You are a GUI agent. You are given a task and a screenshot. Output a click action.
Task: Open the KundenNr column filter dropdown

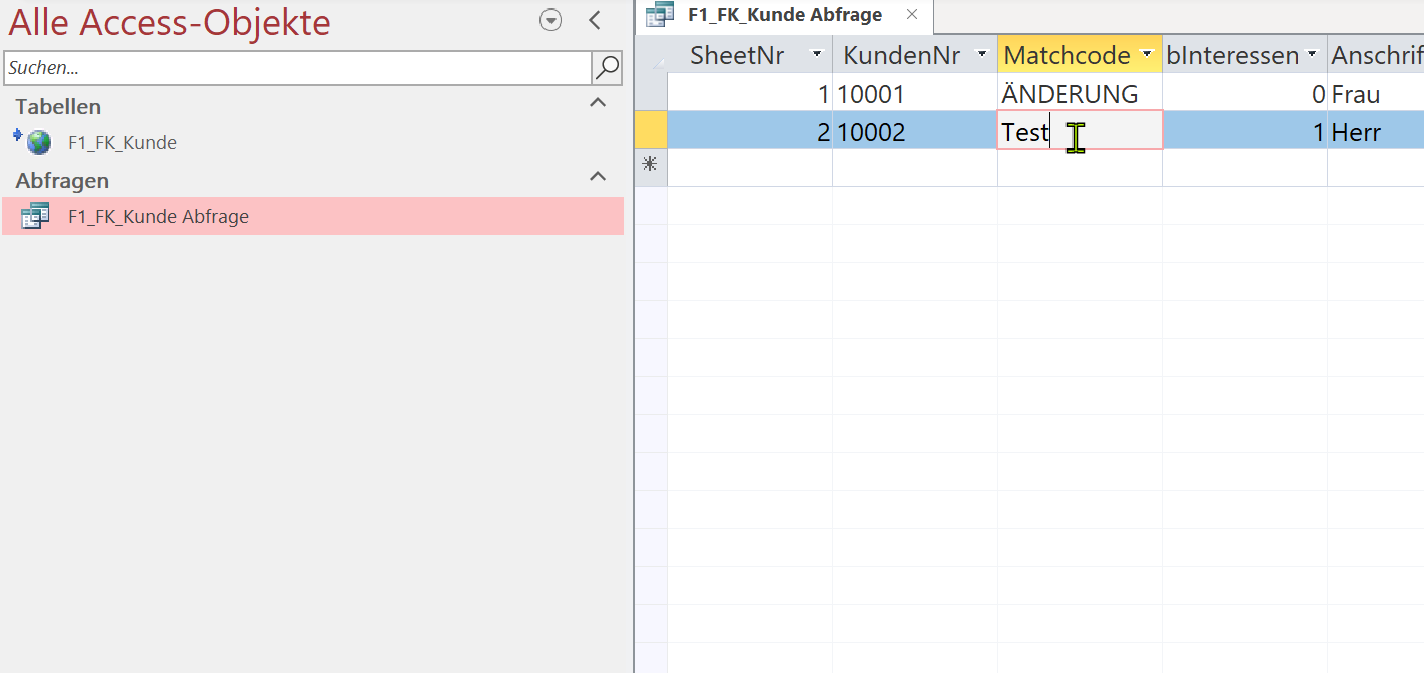pos(982,55)
